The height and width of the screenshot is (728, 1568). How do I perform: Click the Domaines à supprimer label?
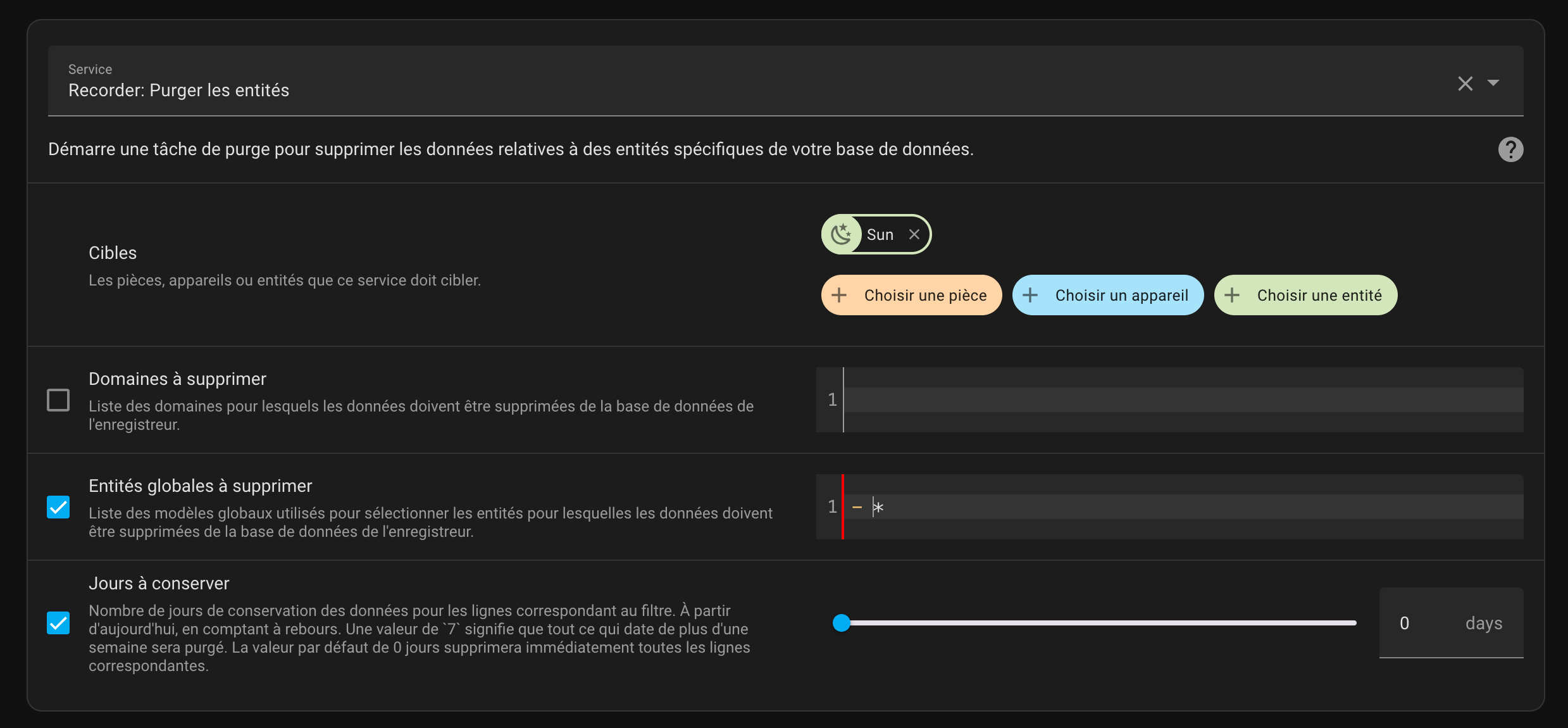pos(177,379)
